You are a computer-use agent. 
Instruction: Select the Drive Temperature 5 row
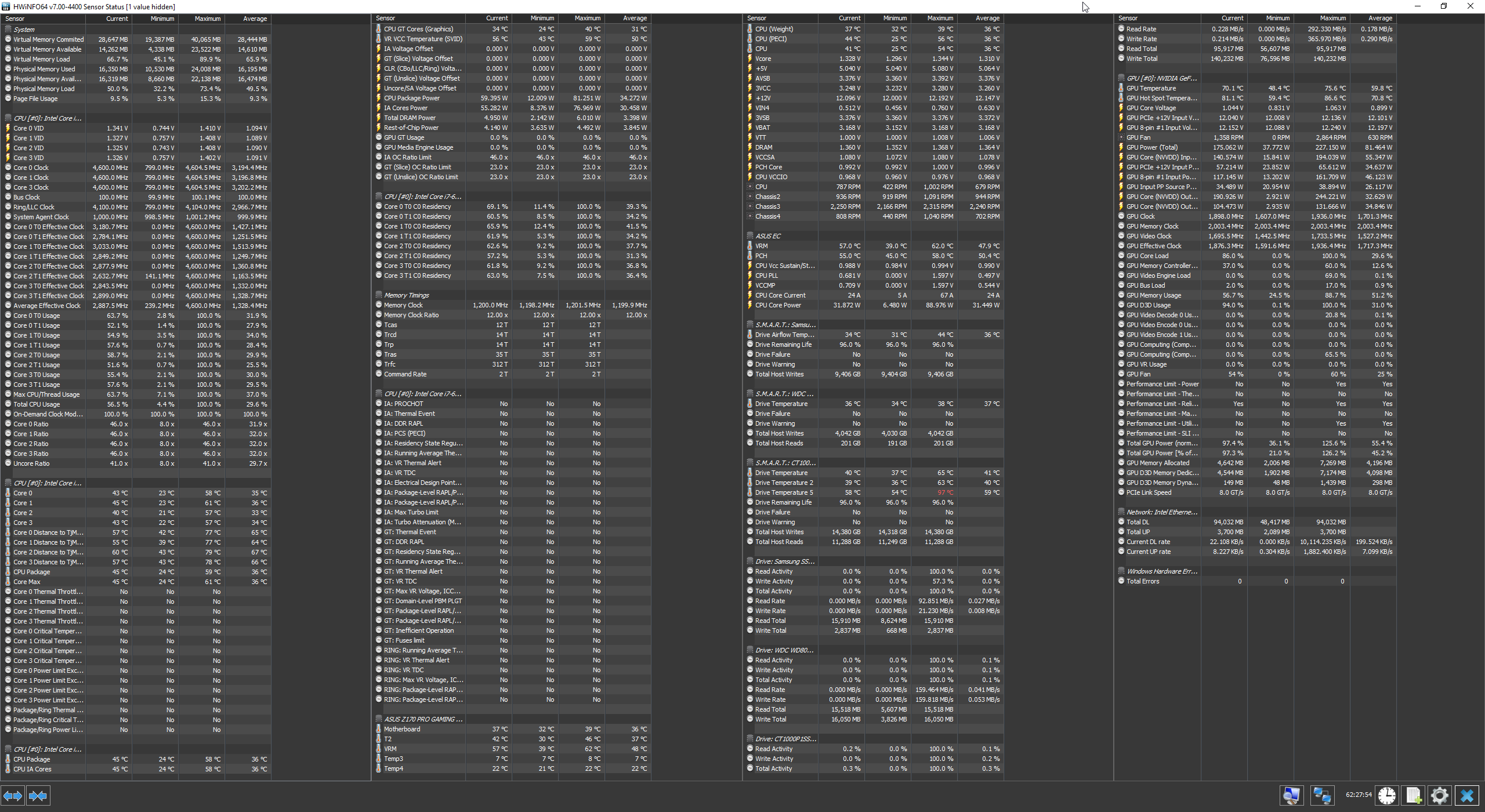point(784,492)
